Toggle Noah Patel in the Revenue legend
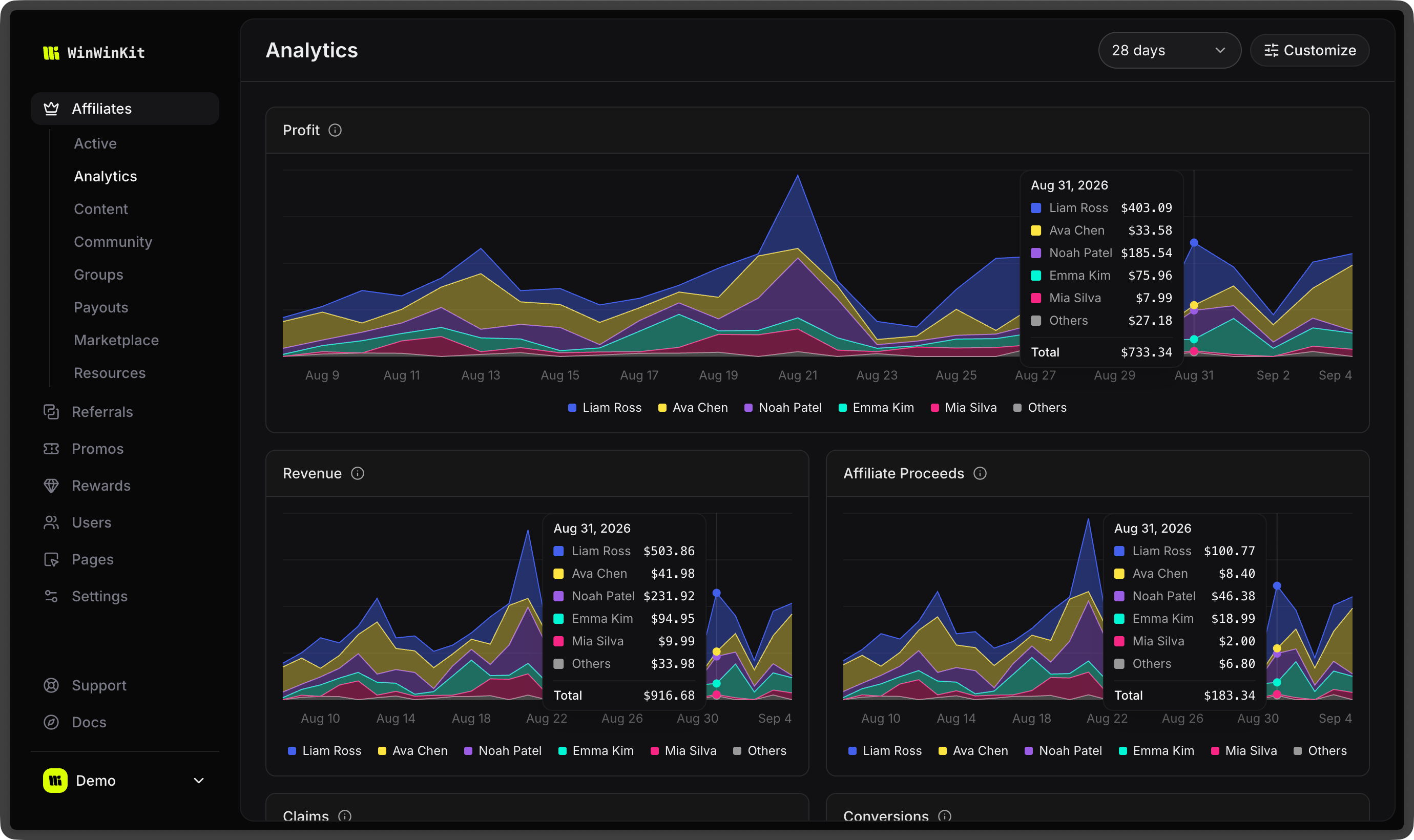Viewport: 1414px width, 840px height. coord(503,750)
